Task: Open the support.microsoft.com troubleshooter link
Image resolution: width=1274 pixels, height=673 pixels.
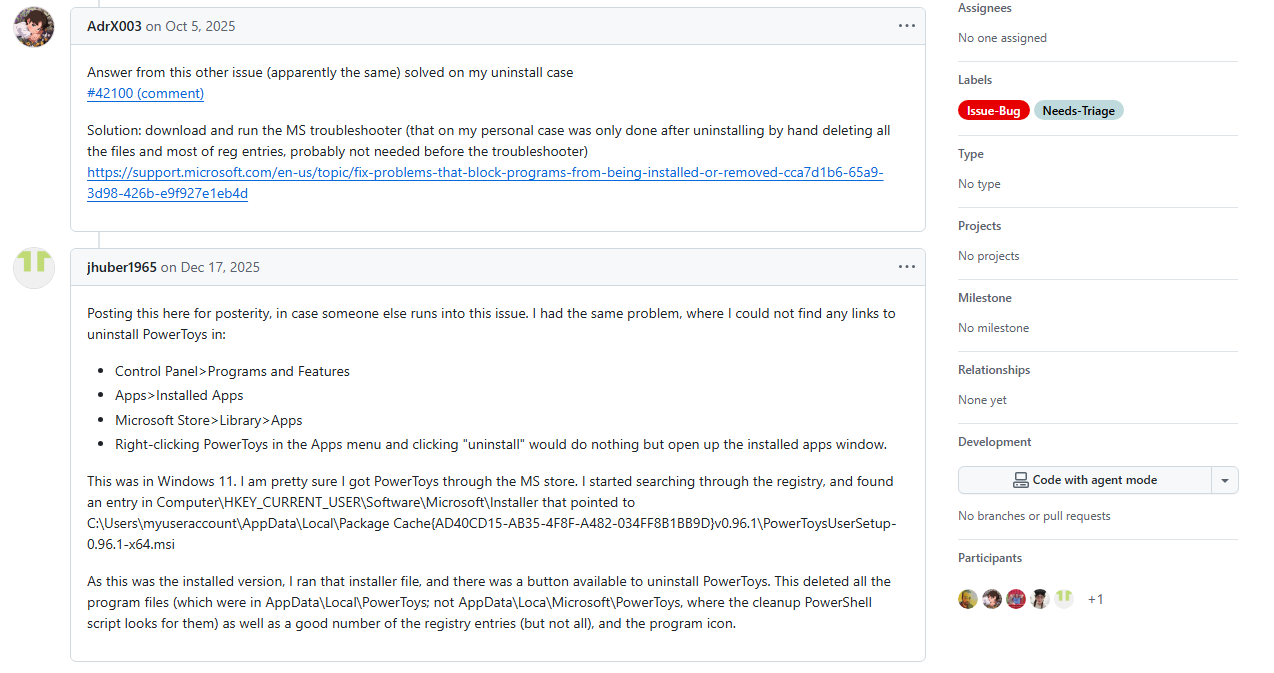Action: coord(485,183)
